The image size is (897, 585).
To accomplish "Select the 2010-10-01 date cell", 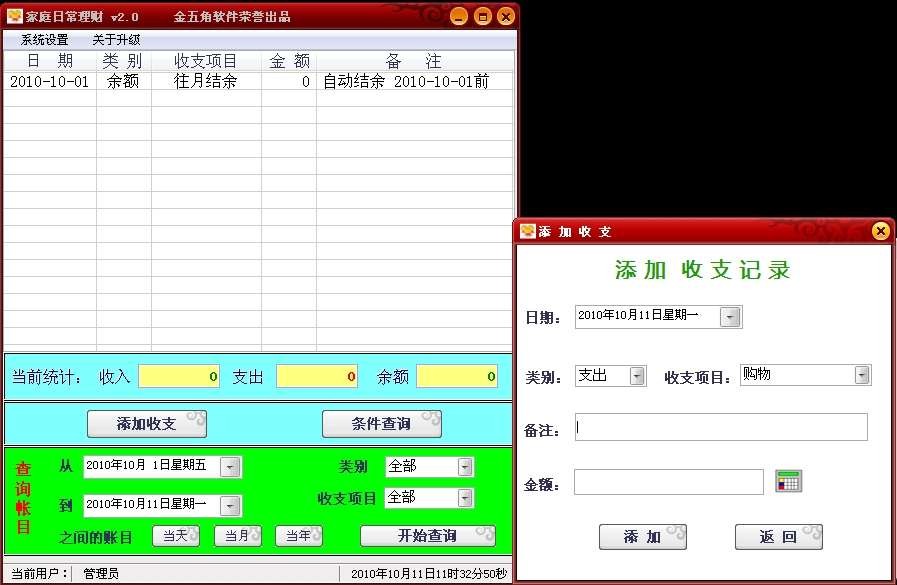I will 50,81.
